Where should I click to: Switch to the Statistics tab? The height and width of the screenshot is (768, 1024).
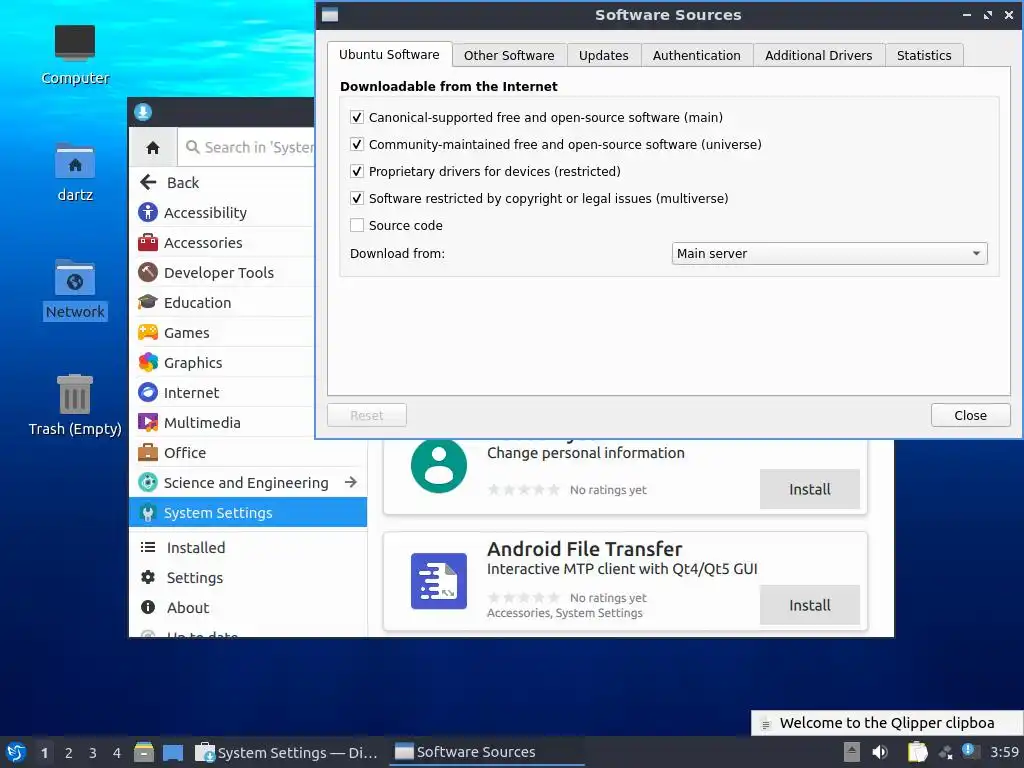pyautogui.click(x=924, y=56)
